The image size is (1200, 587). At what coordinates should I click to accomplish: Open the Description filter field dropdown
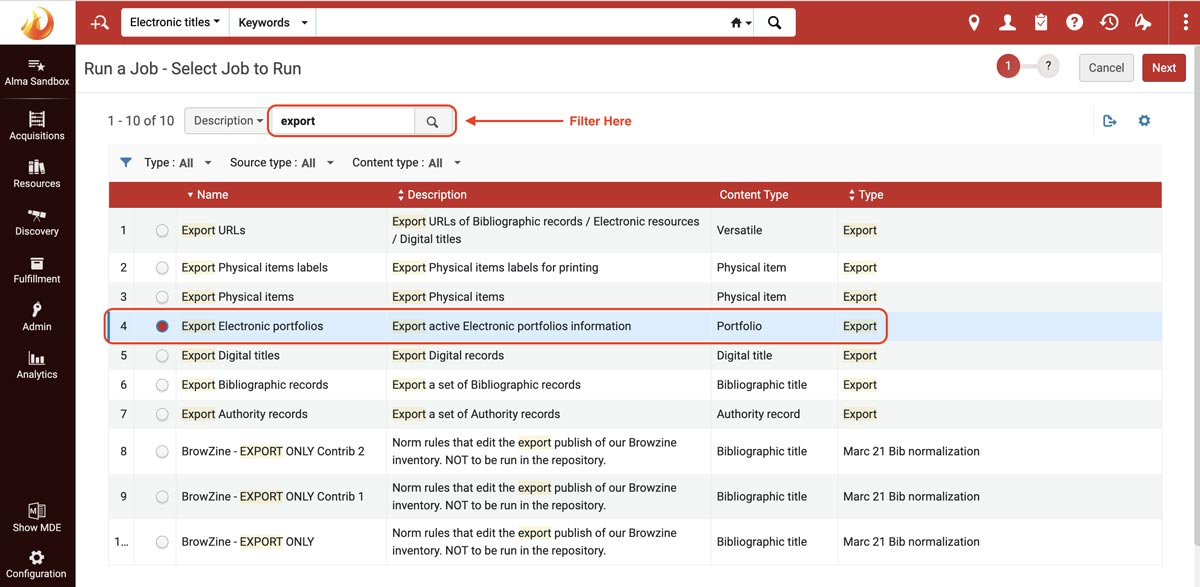point(228,121)
